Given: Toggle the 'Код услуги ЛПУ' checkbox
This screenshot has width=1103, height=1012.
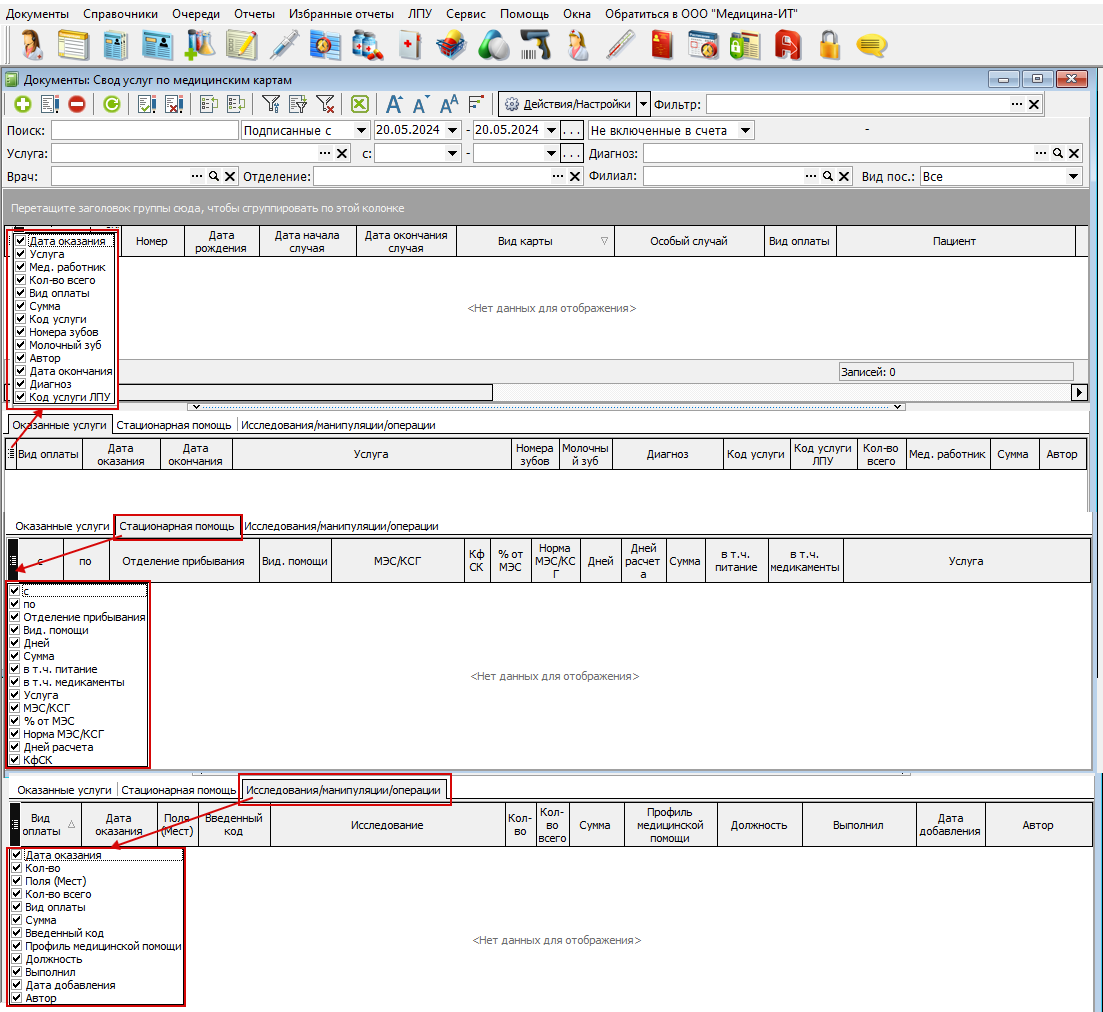Looking at the screenshot, I should coord(20,397).
